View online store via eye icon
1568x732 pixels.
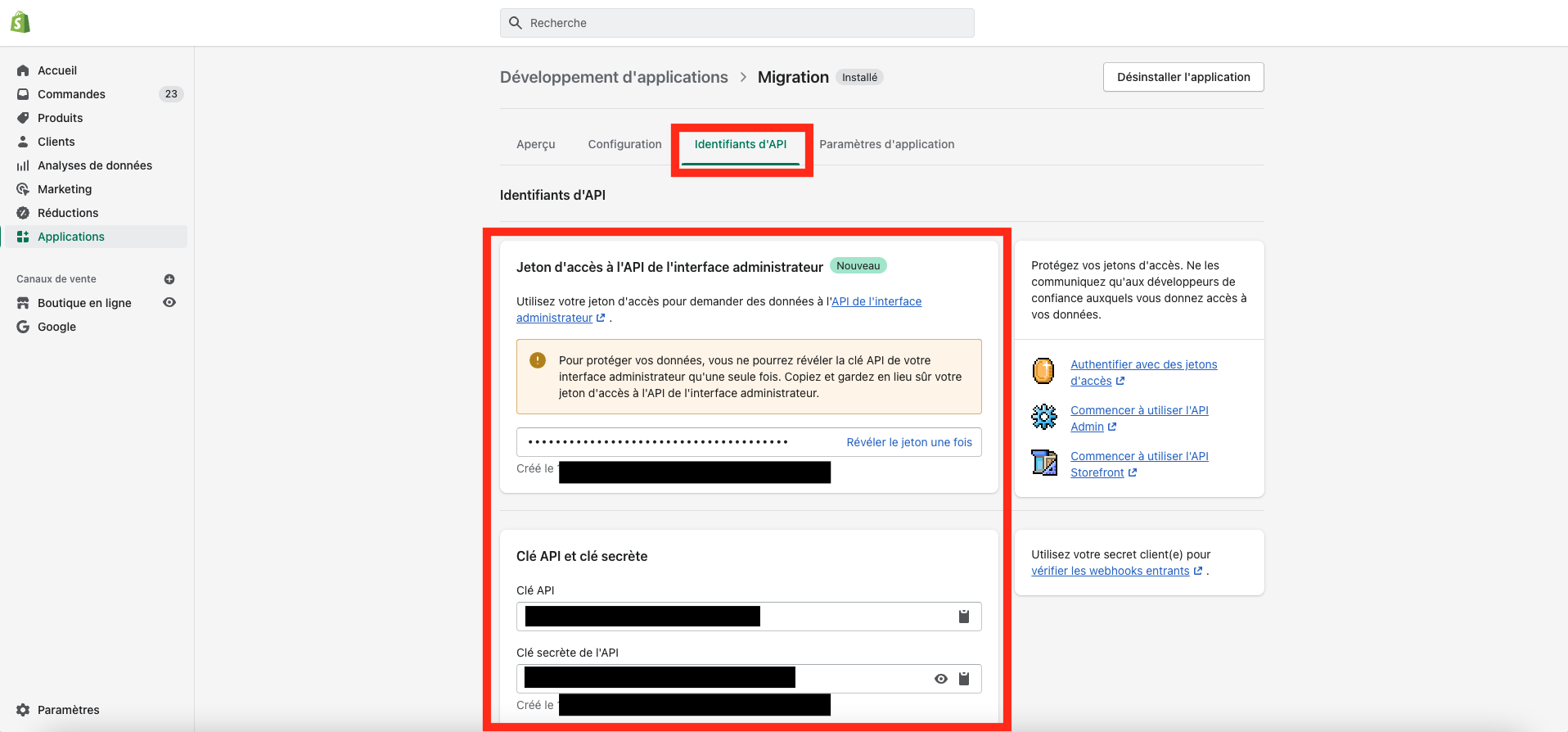(x=169, y=302)
